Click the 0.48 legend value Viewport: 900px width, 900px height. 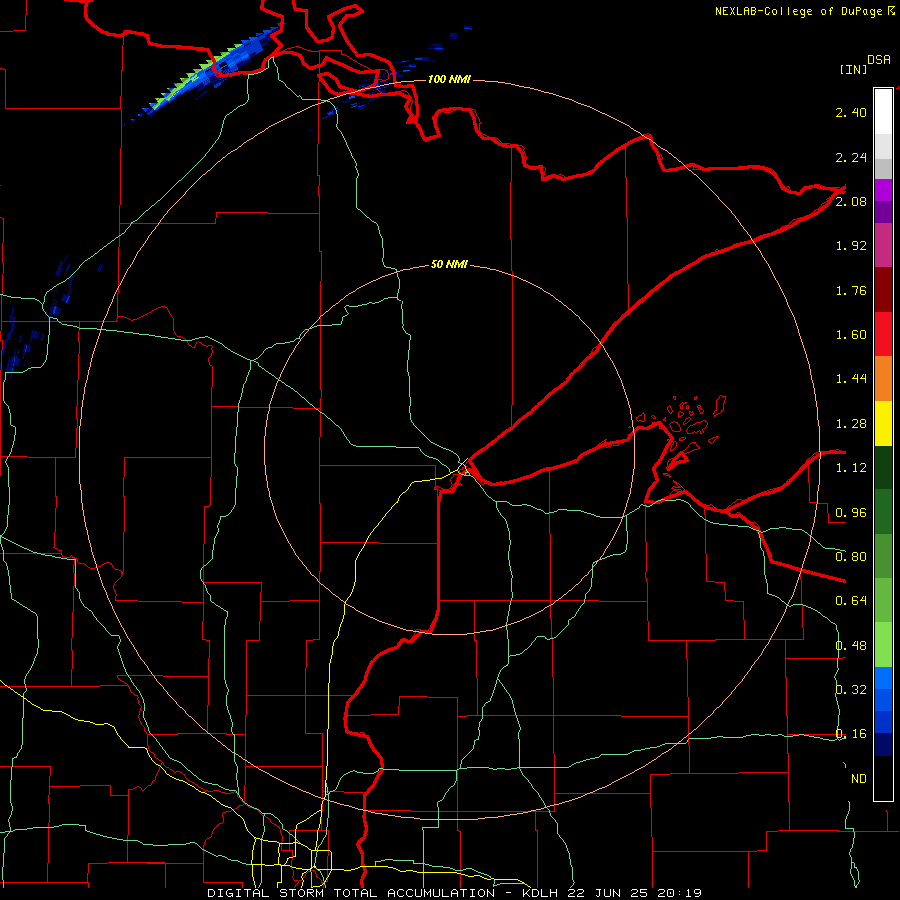tap(851, 646)
